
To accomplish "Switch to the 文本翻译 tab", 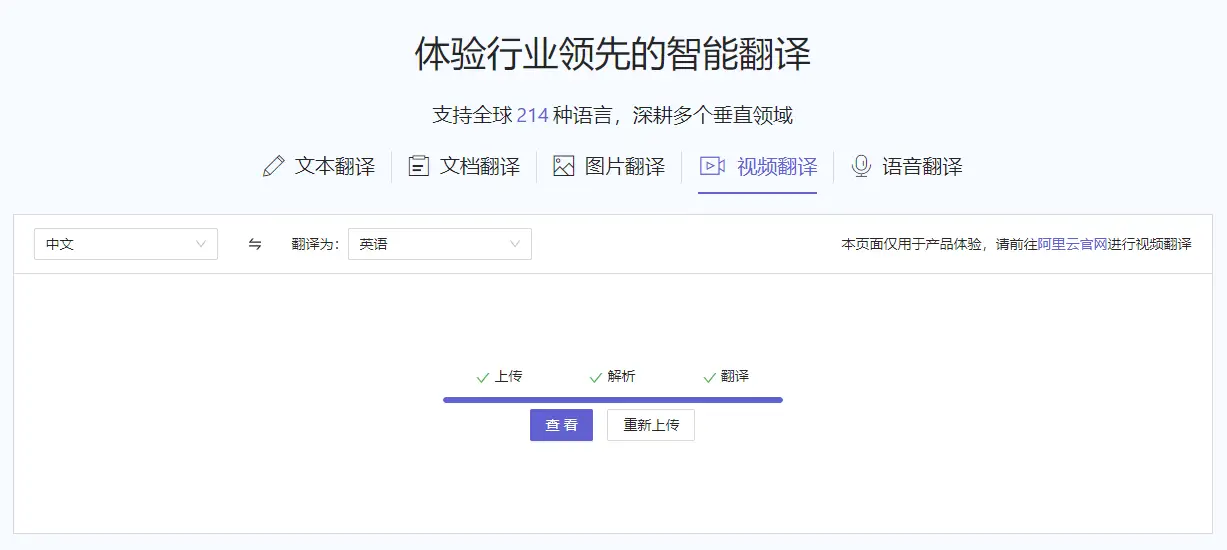I will [334, 166].
